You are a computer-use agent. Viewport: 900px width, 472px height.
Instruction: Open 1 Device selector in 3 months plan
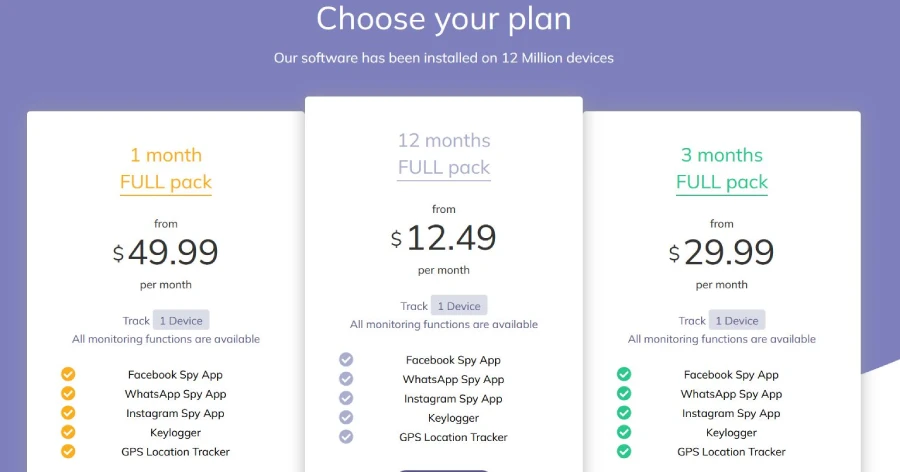(x=737, y=320)
